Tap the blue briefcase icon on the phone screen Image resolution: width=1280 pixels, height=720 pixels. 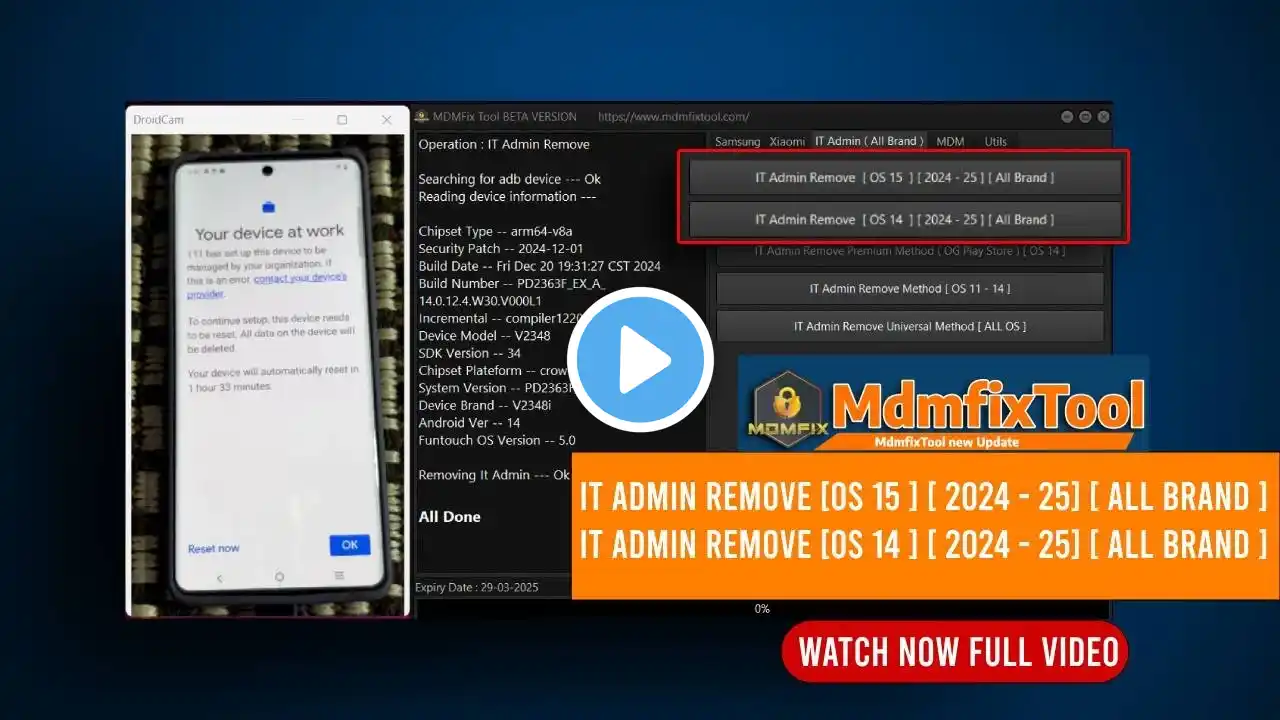(x=268, y=207)
